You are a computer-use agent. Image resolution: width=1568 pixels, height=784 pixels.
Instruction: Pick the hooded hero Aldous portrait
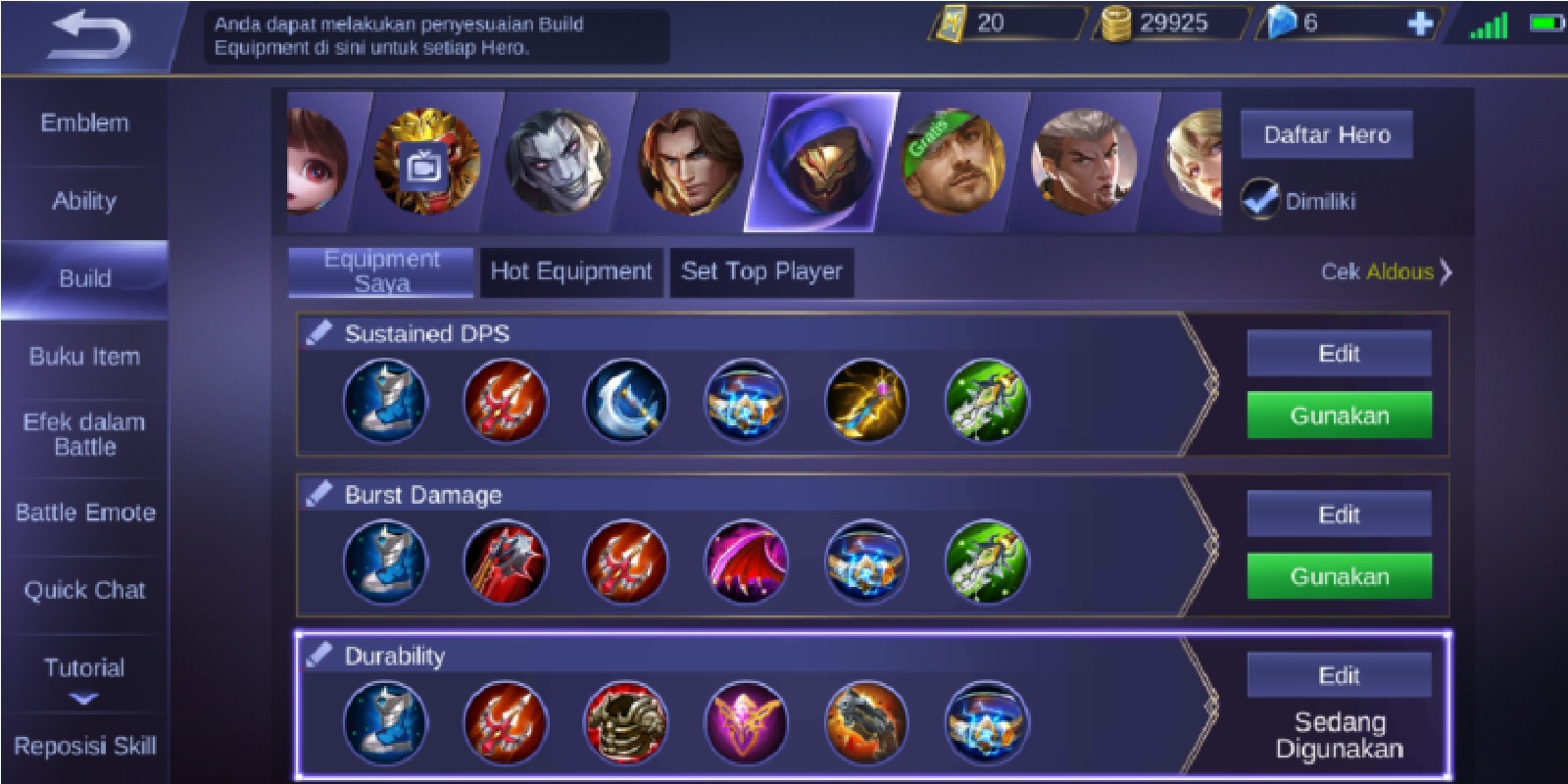point(821,162)
